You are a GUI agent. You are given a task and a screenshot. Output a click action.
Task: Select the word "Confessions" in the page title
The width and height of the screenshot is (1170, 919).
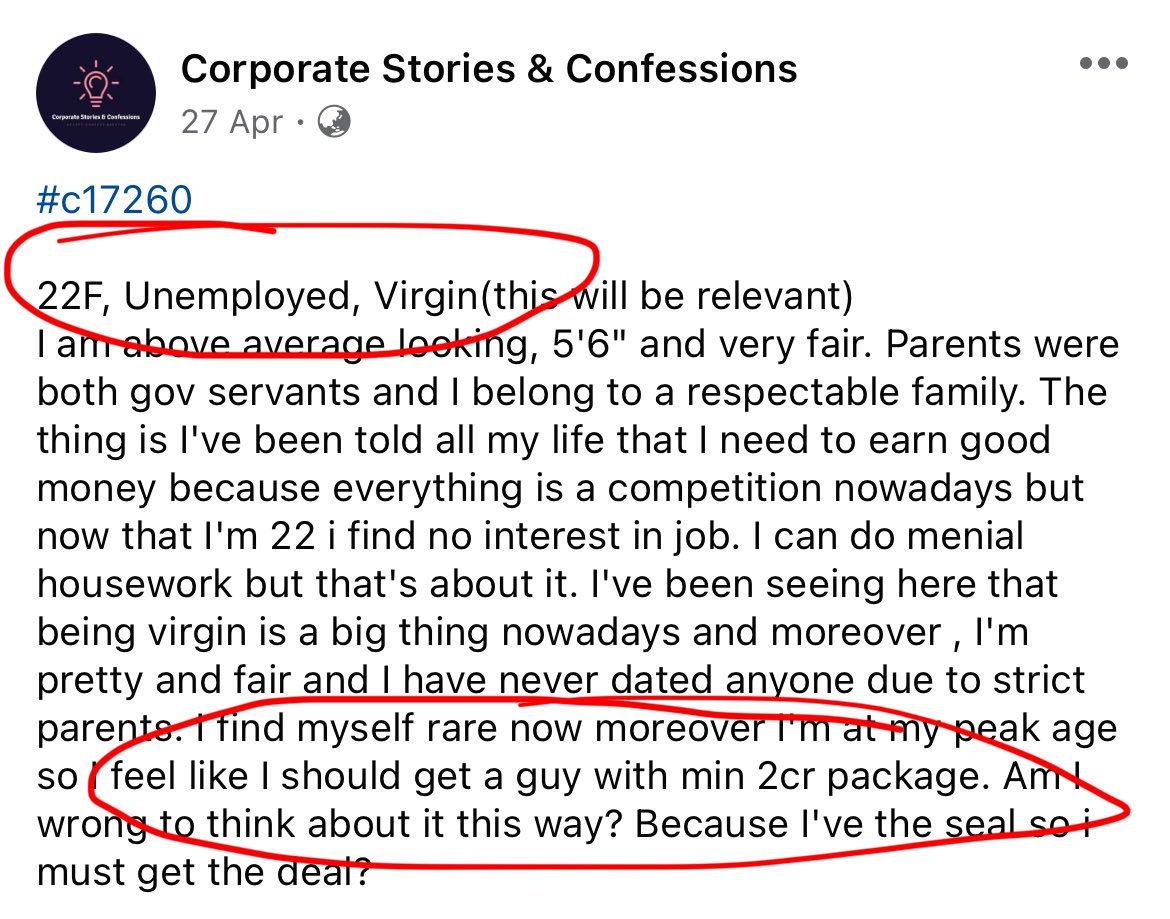(x=681, y=69)
